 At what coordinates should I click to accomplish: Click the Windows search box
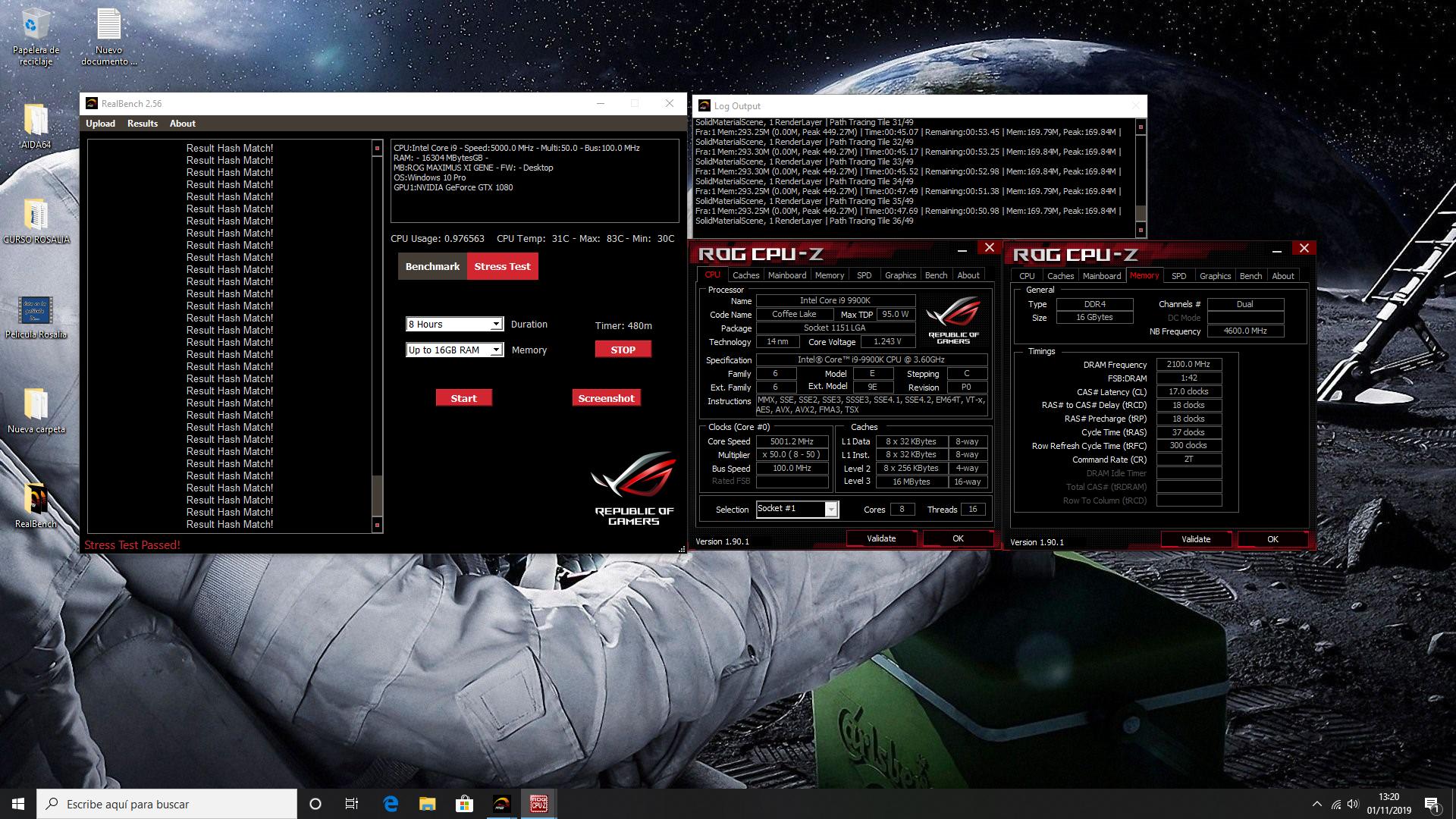point(168,804)
